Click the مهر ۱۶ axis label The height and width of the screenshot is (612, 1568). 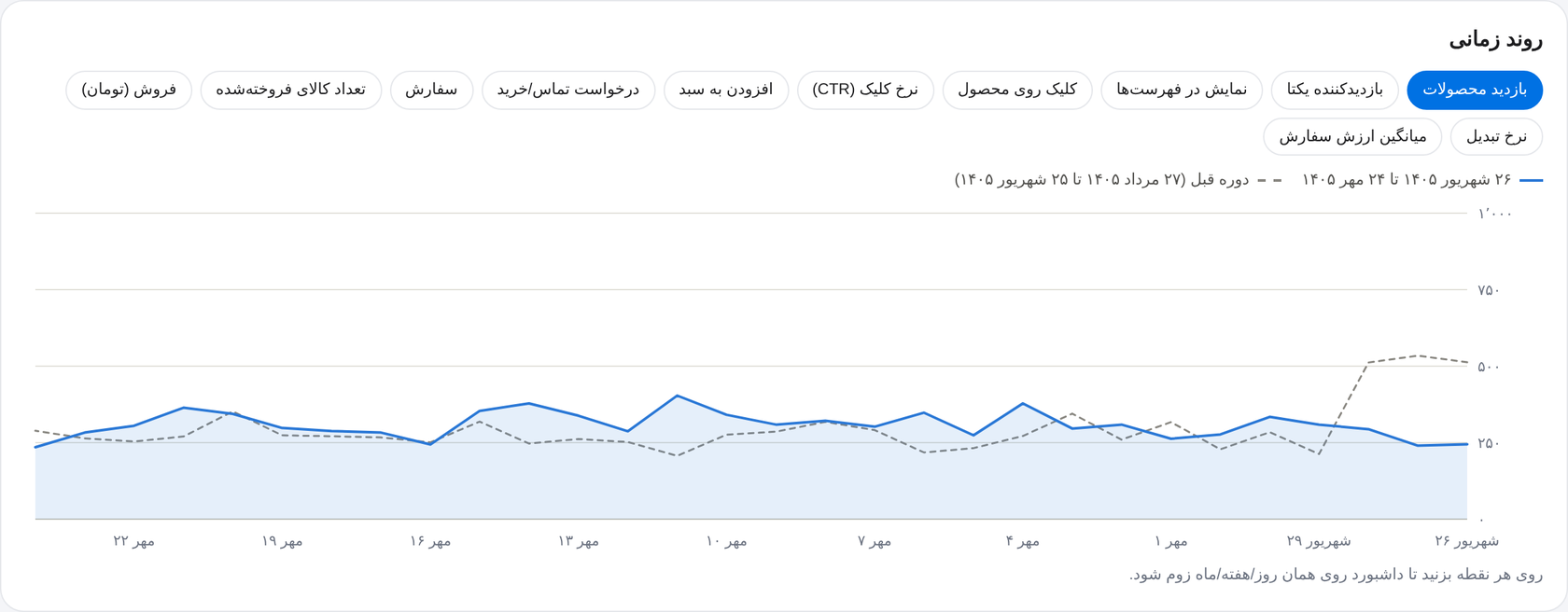(x=430, y=541)
